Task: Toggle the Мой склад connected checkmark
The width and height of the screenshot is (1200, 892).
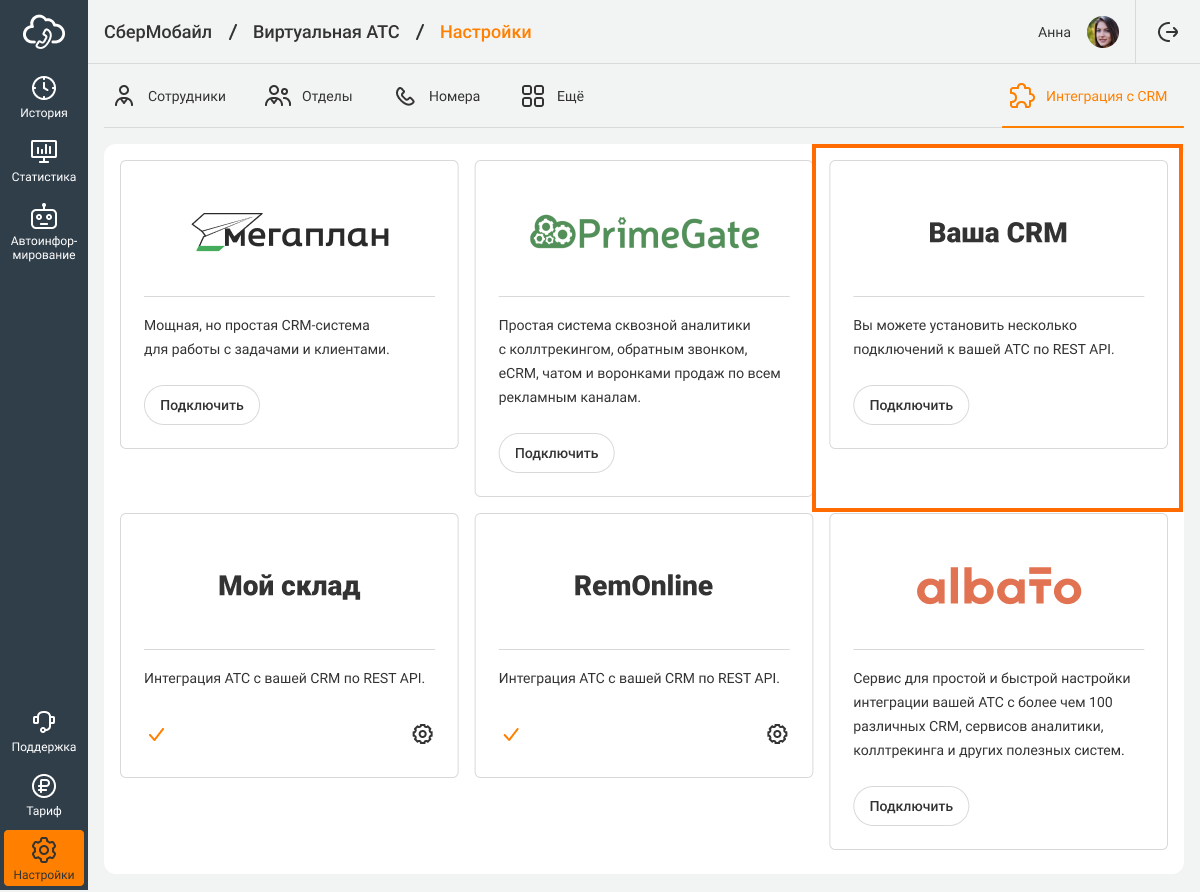Action: (156, 734)
